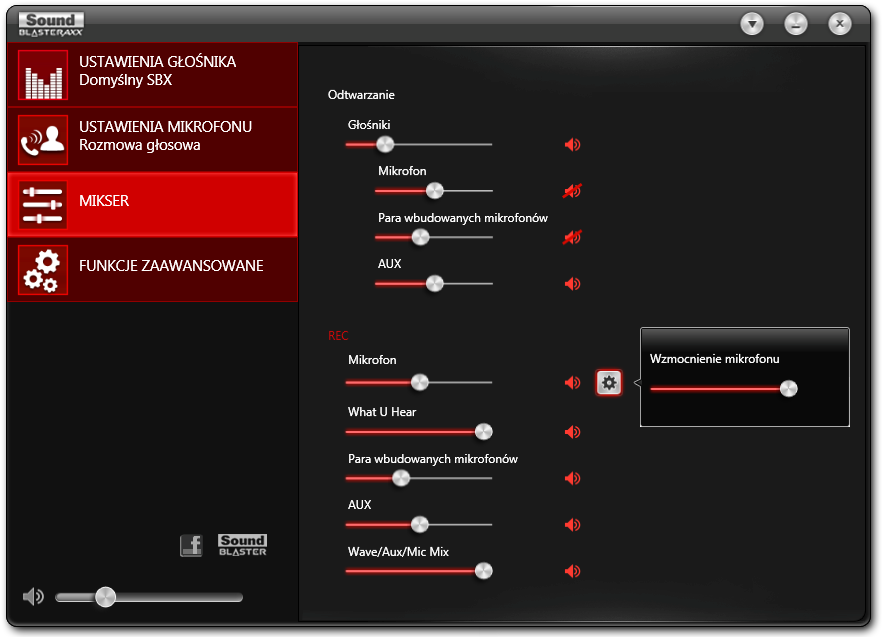
Task: Click the Wave/Aux/Mic Mix slider knob
Action: 484,571
